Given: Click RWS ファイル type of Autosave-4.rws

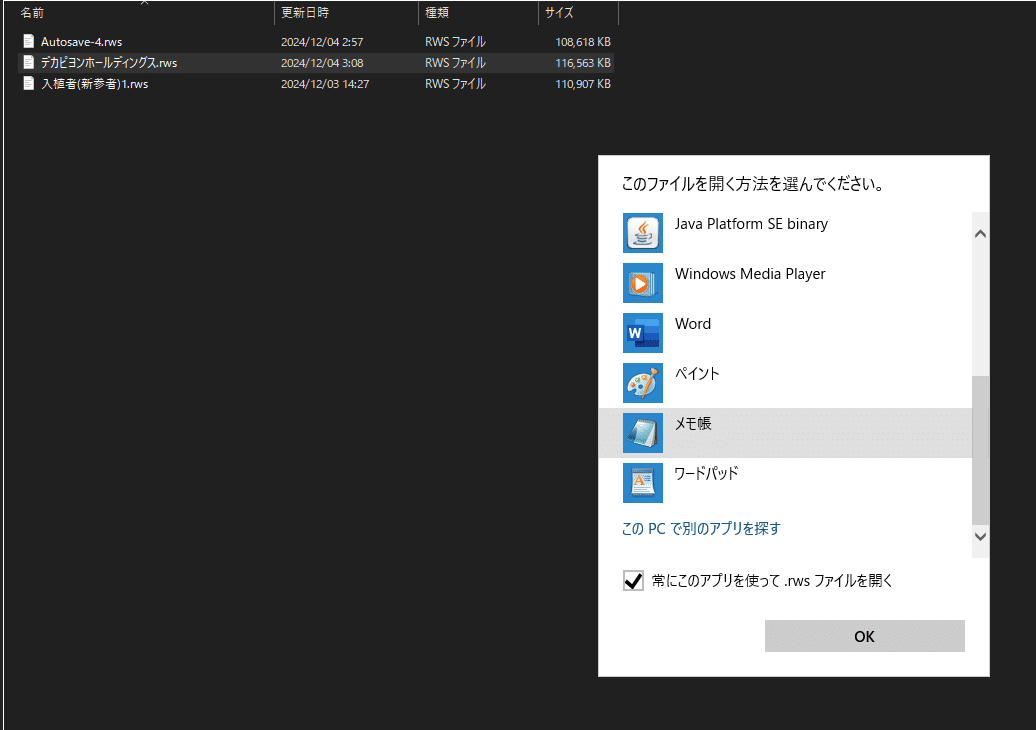Looking at the screenshot, I should pos(455,42).
